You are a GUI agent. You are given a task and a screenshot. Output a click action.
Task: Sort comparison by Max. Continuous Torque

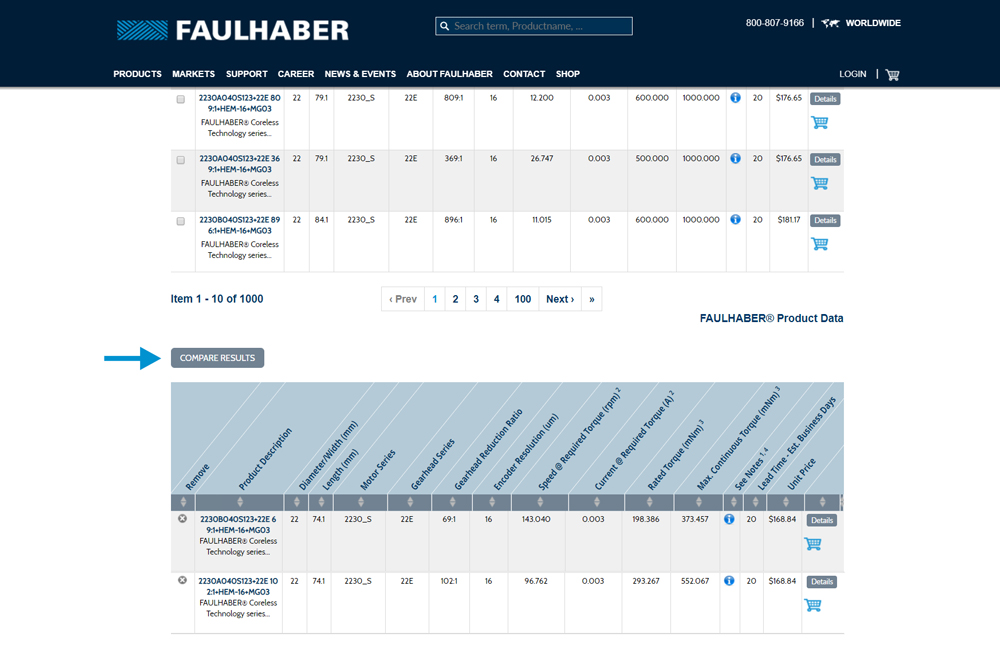(x=699, y=502)
